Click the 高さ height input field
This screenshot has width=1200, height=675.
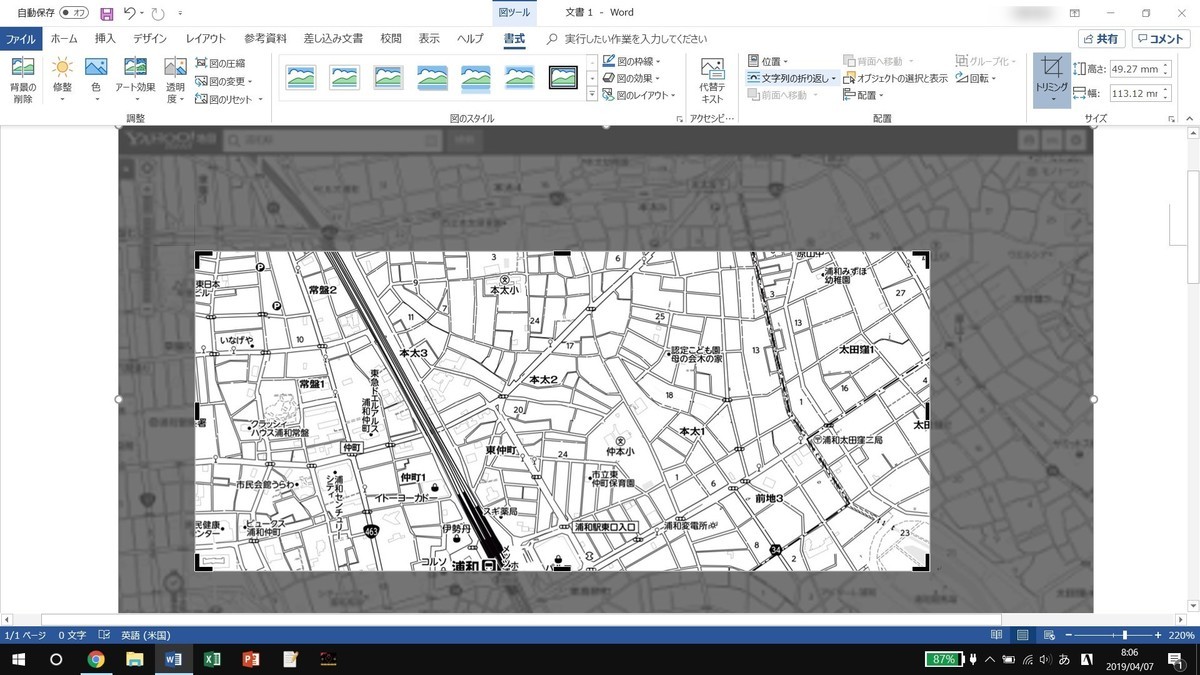pyautogui.click(x=1140, y=69)
